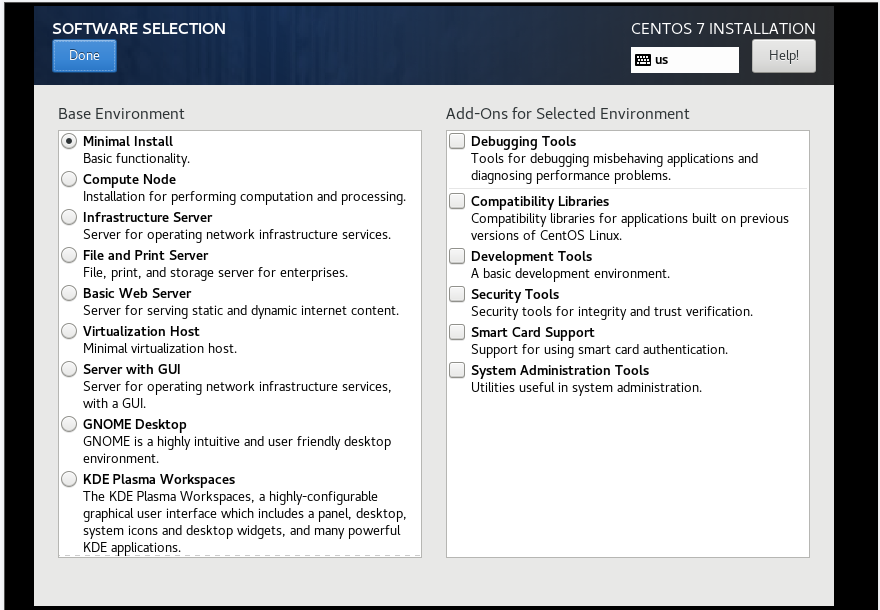880x610 pixels.
Task: Click the 'CENTOS 7 INSTALLATION' title text
Action: click(x=723, y=29)
